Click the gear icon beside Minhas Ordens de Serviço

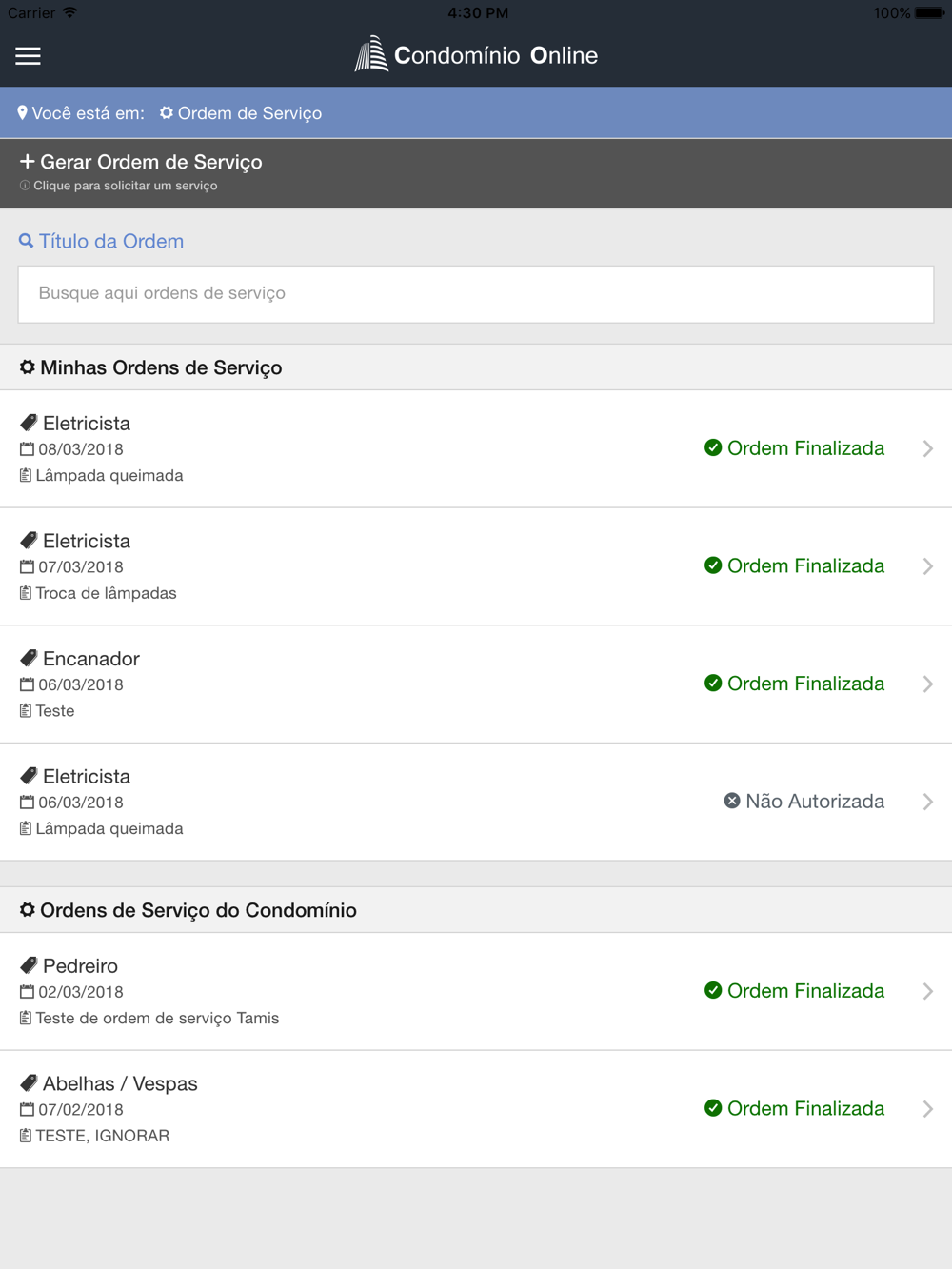[x=28, y=367]
